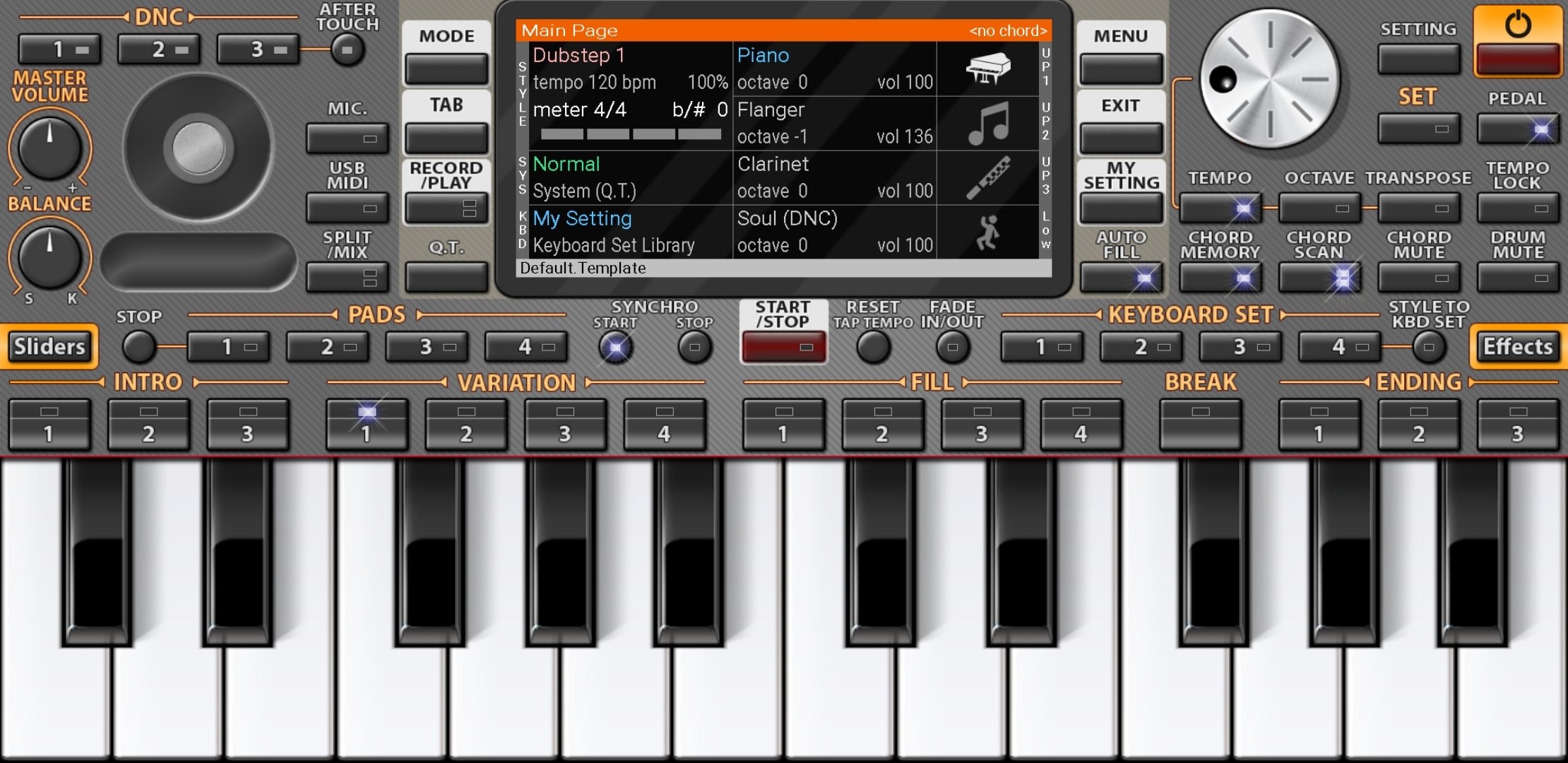
Task: Enable the Drum Mute button
Action: point(1517,278)
